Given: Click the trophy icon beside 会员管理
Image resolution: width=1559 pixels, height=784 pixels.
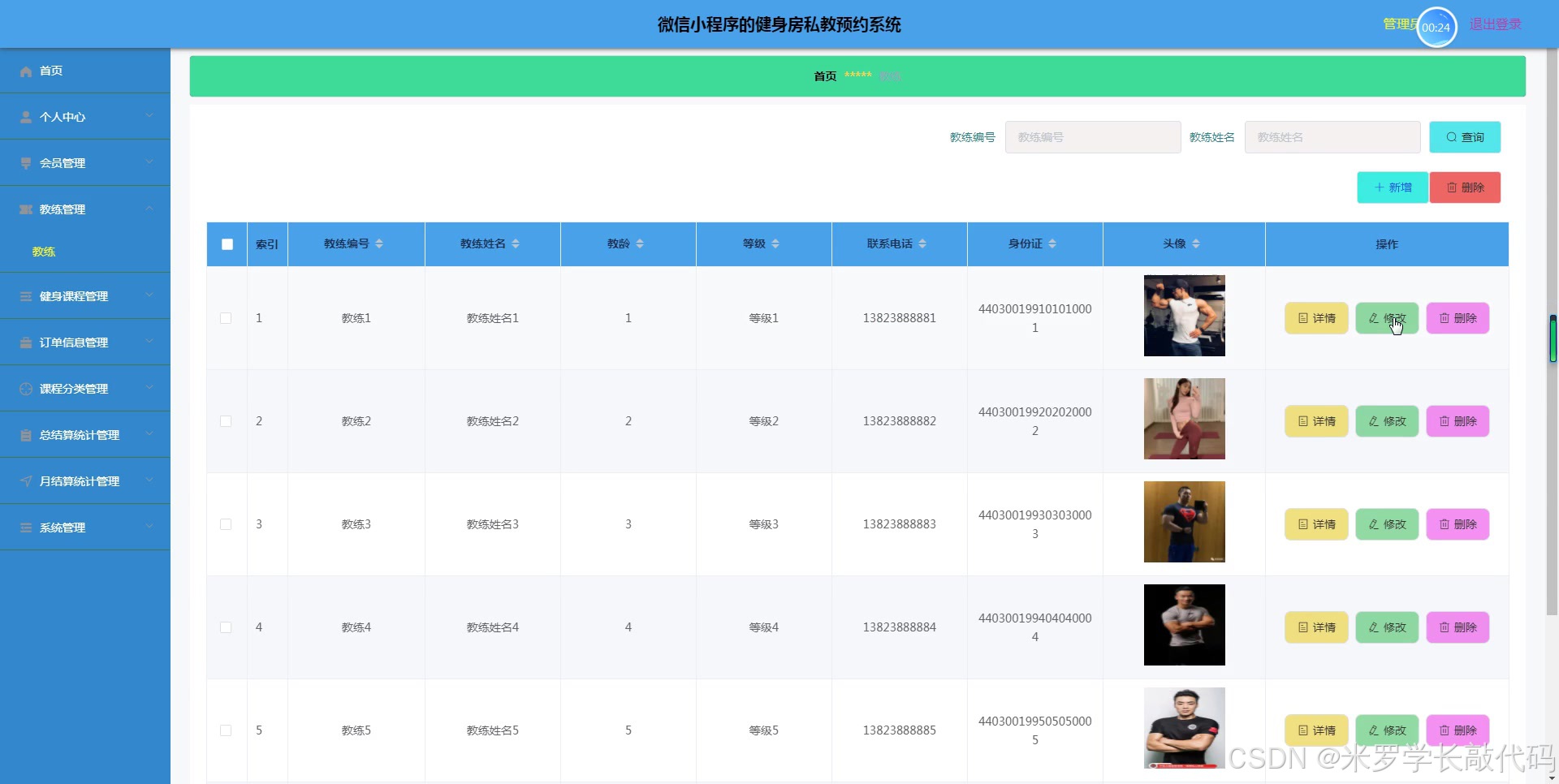Looking at the screenshot, I should [x=26, y=163].
